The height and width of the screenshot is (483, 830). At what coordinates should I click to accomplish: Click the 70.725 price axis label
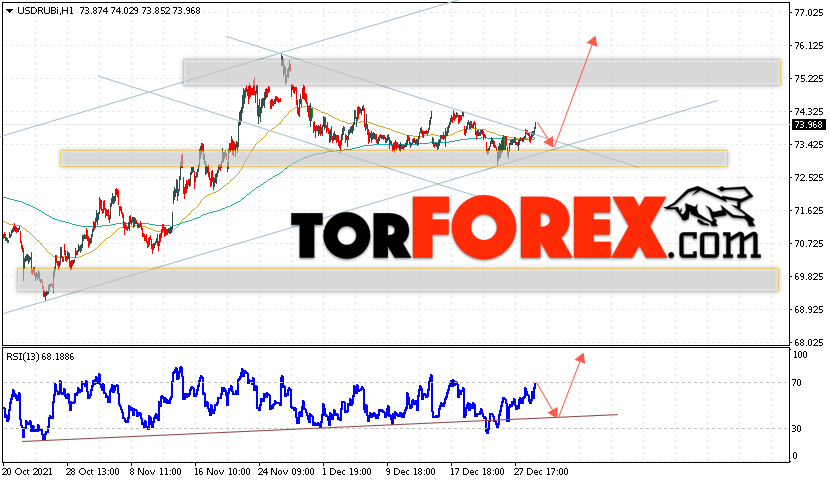(x=809, y=244)
